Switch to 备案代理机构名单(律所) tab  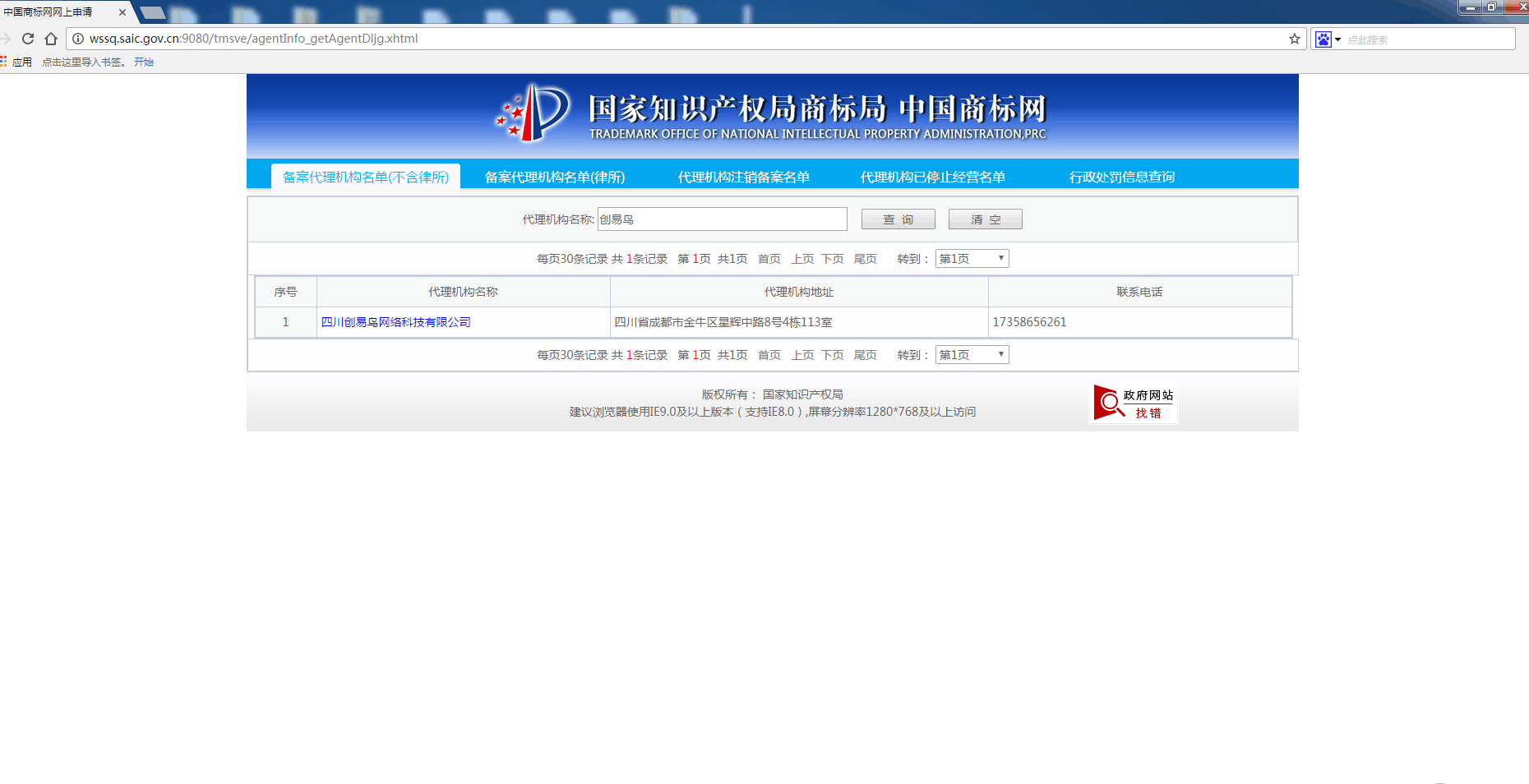click(x=555, y=177)
